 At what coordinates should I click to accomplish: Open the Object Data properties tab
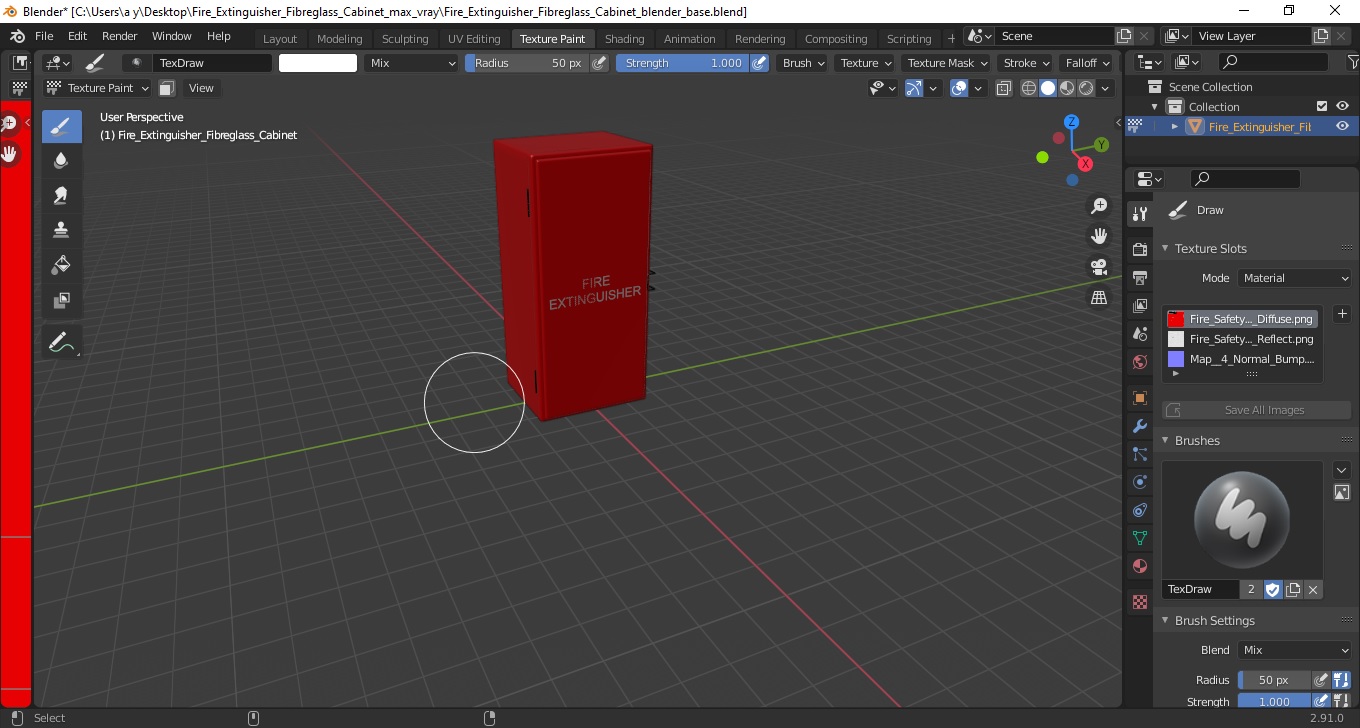[x=1139, y=538]
